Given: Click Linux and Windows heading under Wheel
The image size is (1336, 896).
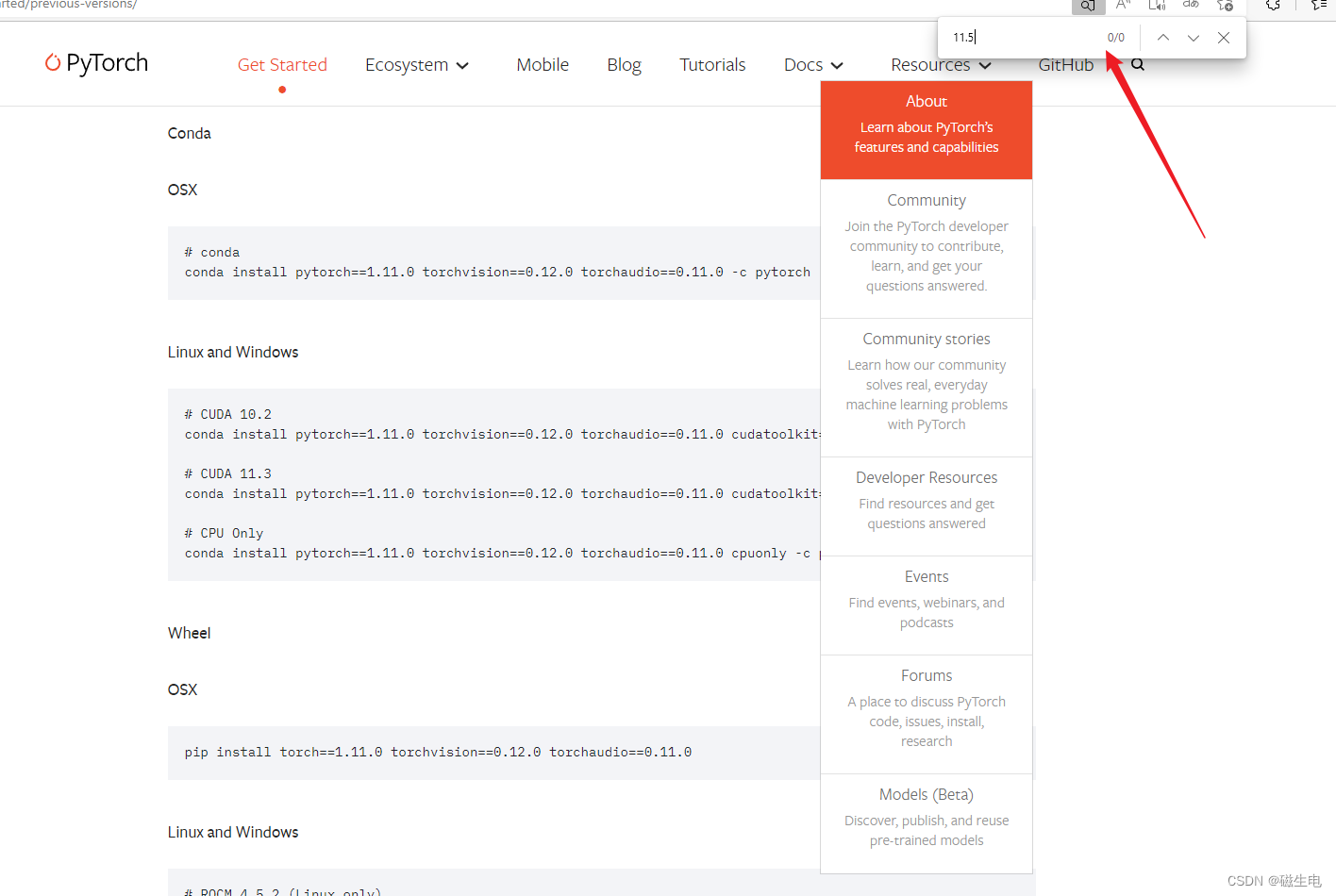Looking at the screenshot, I should tap(233, 832).
